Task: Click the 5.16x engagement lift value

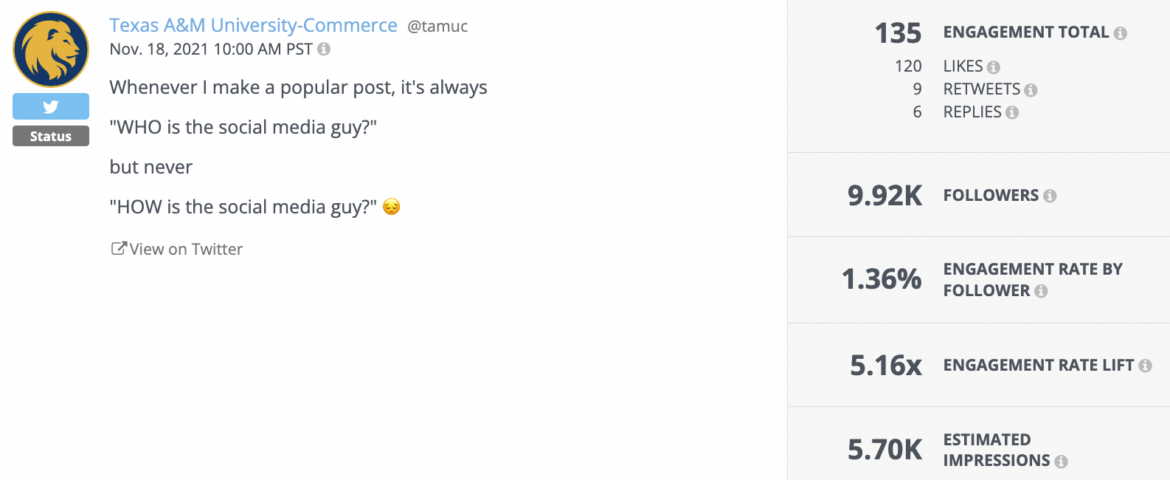Action: pos(886,366)
